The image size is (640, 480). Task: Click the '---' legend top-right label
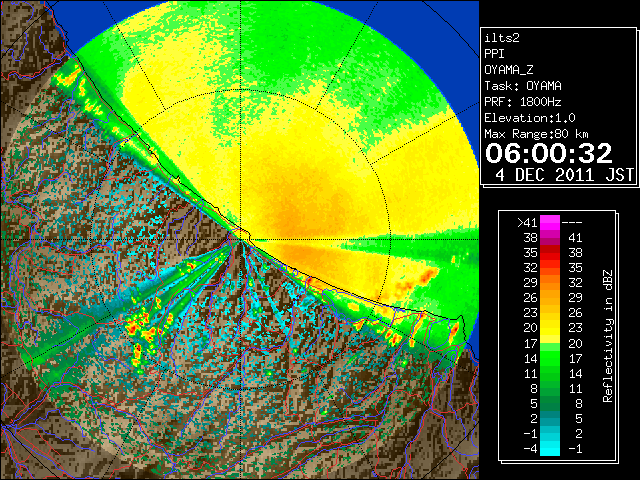572,223
